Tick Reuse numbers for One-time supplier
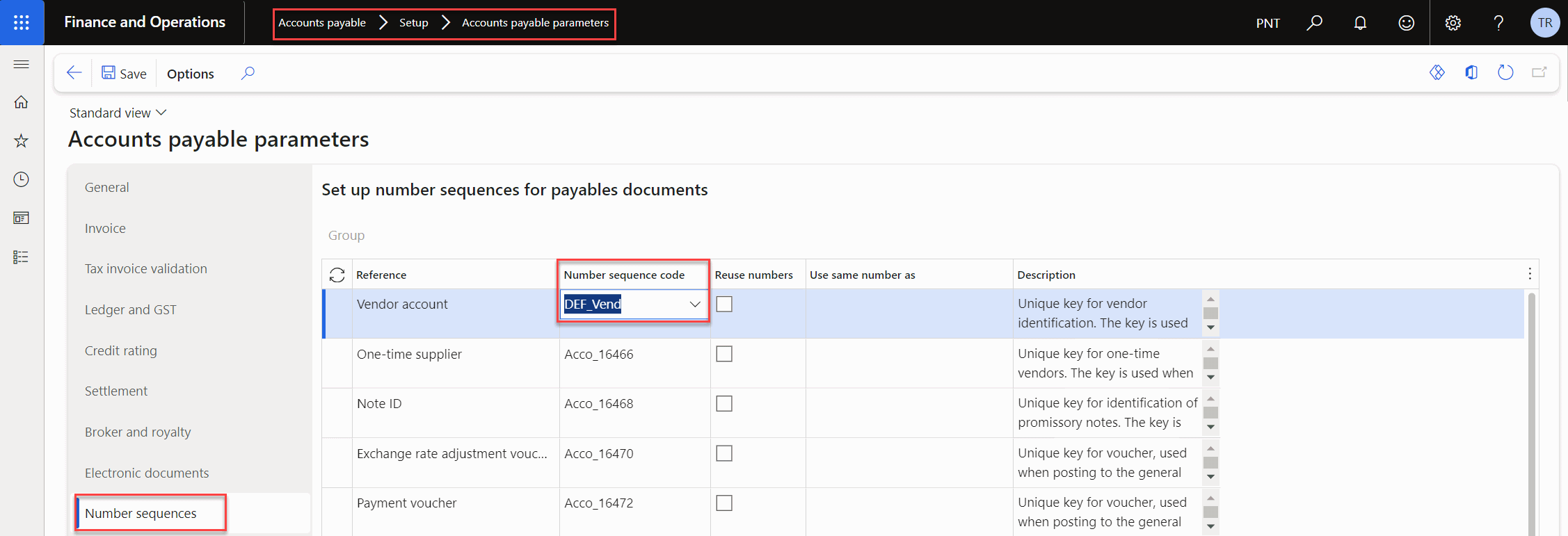 tap(724, 354)
